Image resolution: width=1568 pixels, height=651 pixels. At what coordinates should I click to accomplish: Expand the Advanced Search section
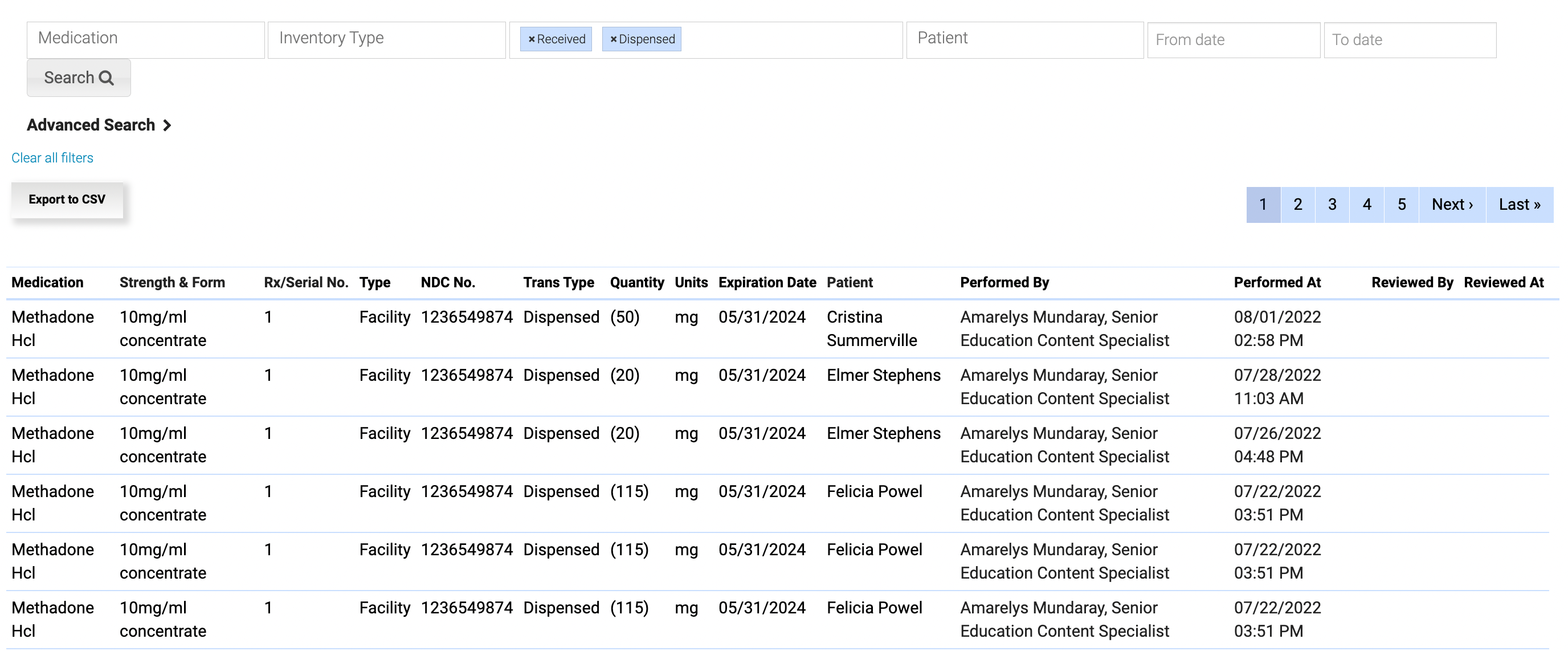point(99,125)
